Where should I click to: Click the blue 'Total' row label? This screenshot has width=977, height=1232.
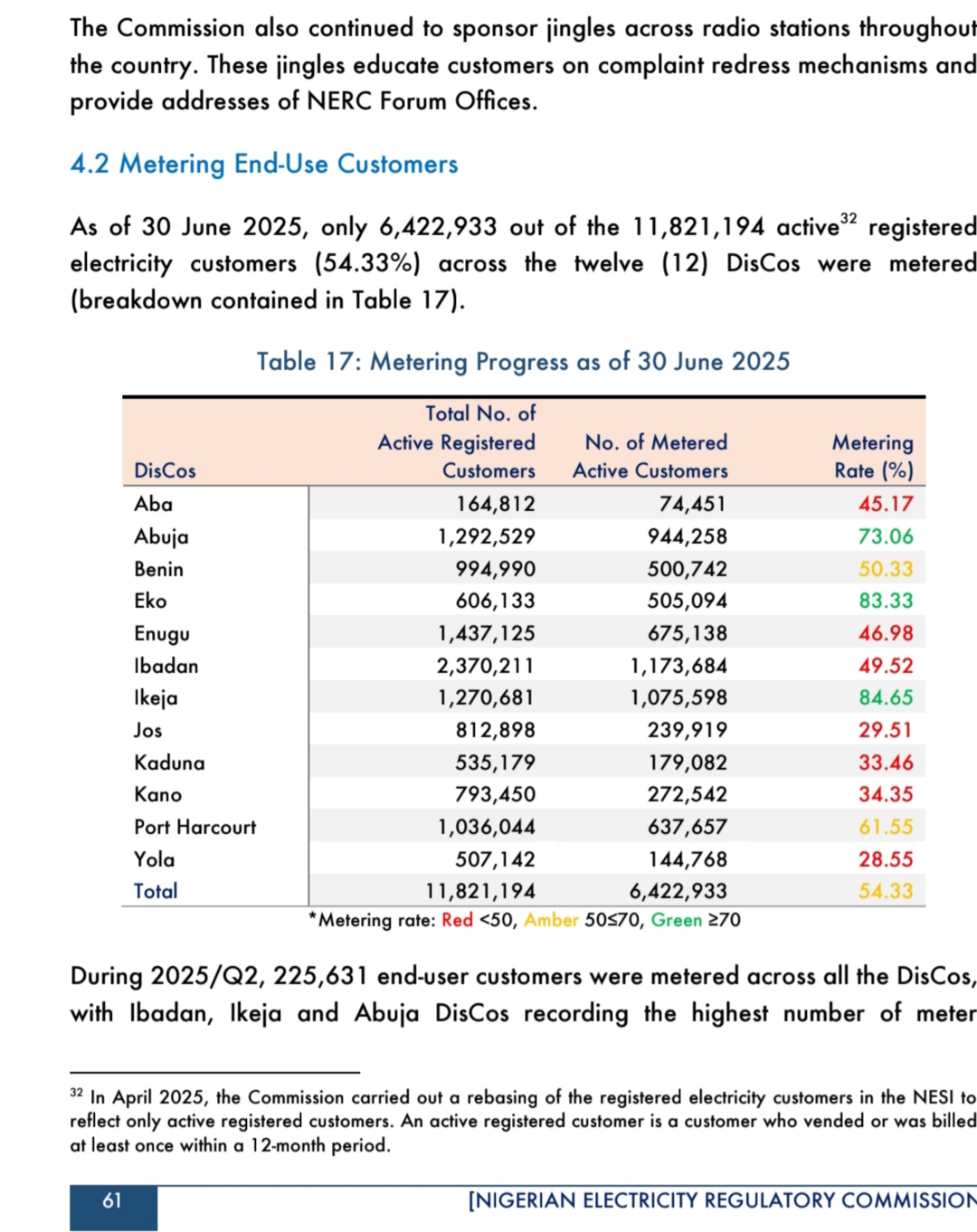click(156, 891)
